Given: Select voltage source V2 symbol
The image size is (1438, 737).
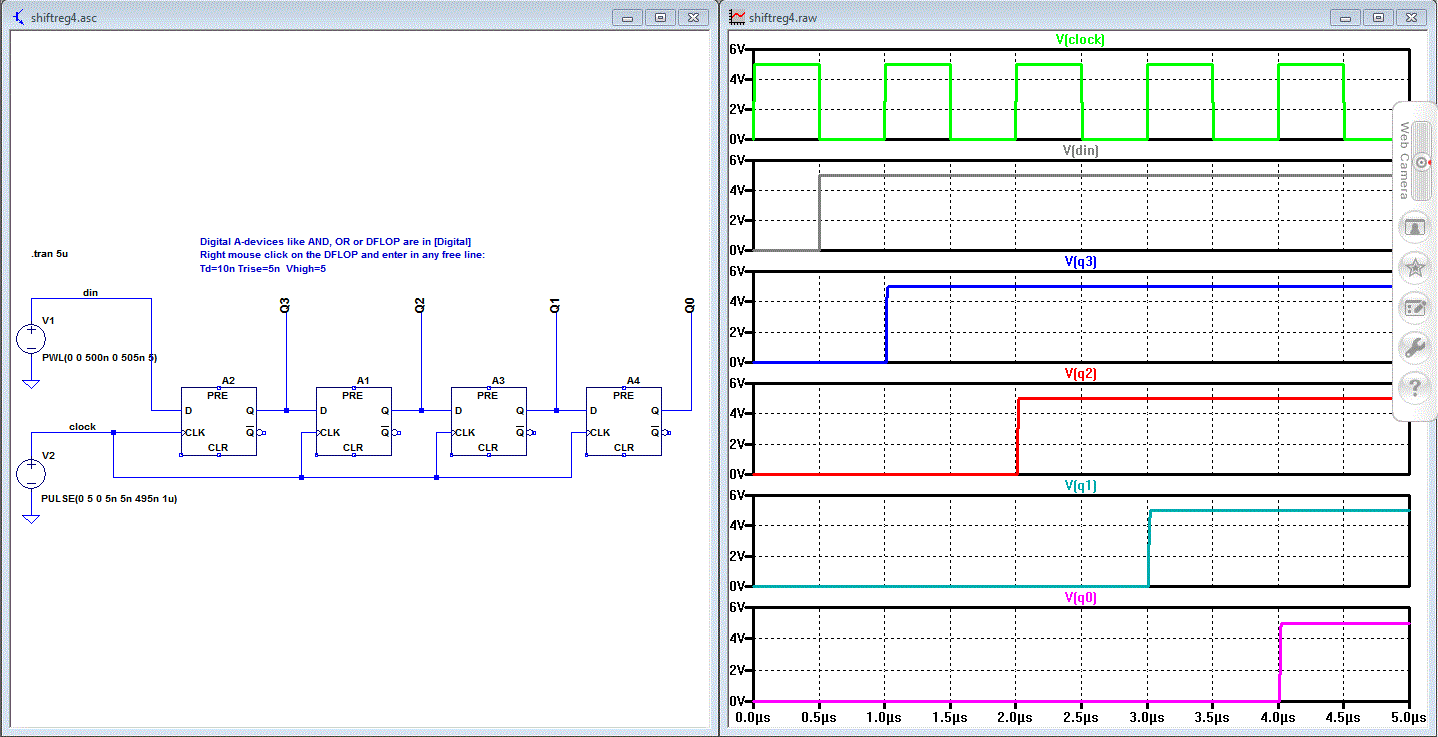Looking at the screenshot, I should click(31, 473).
